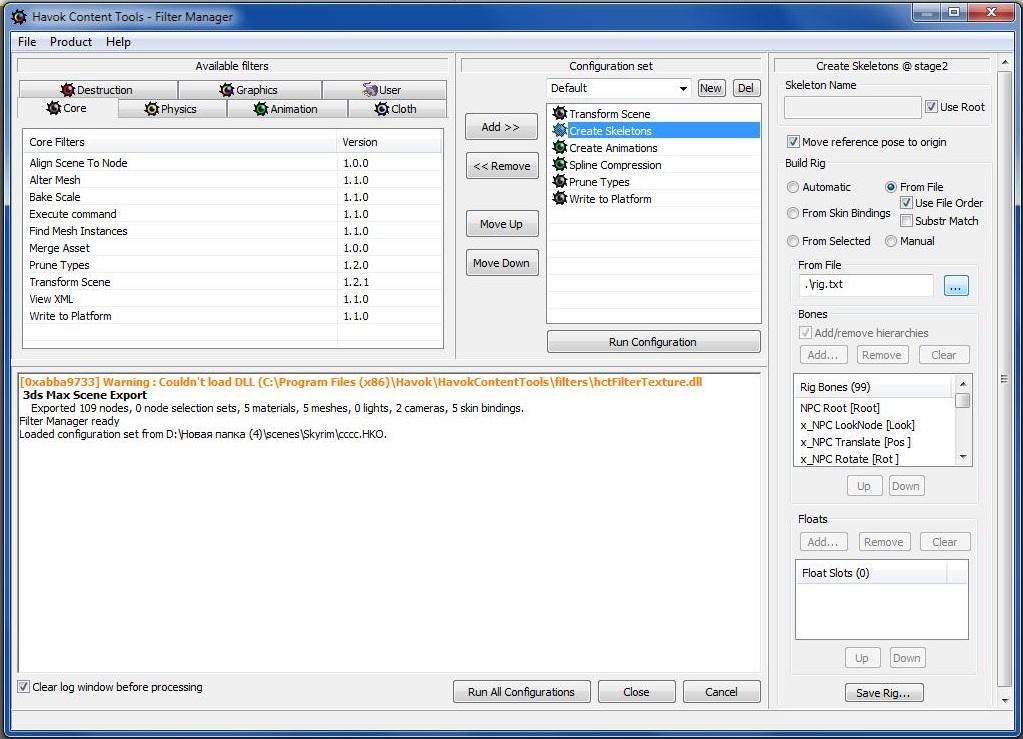Click the Transform Scene filter icon
The height and width of the screenshot is (739, 1023).
coord(559,113)
